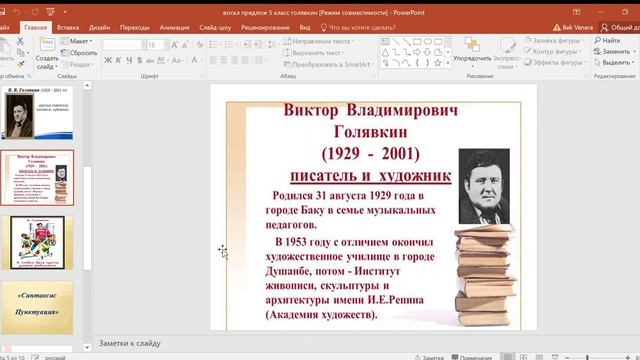Toggle underline formatting Ч

129,60
